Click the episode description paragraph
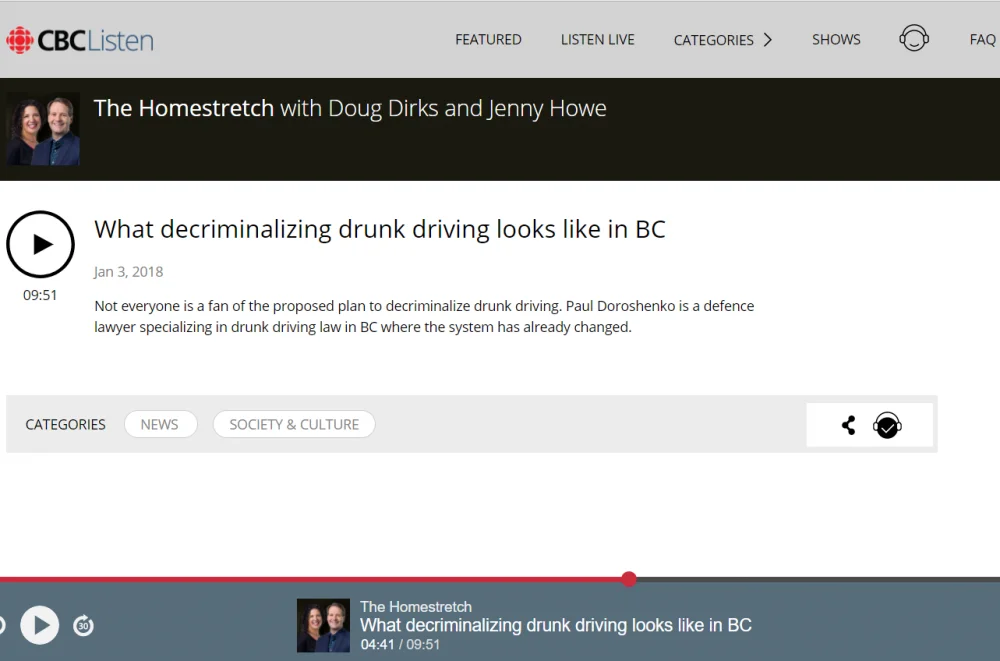 coord(424,316)
